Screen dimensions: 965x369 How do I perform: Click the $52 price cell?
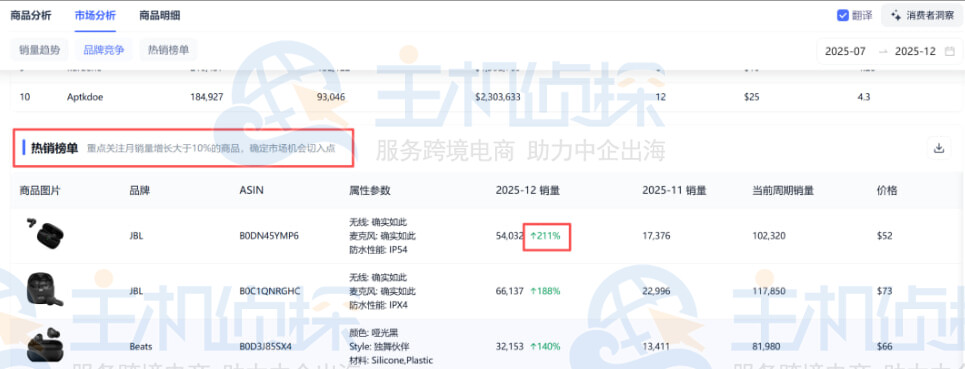(884, 236)
